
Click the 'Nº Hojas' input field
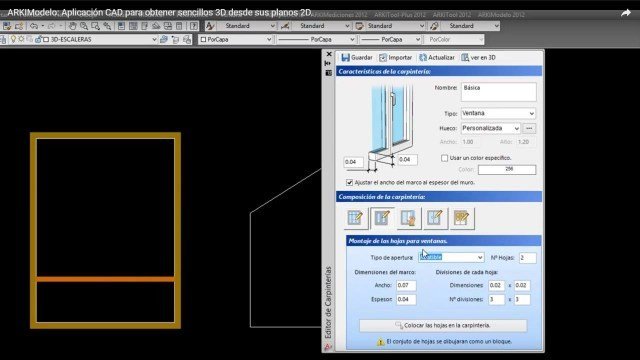pos(527,258)
